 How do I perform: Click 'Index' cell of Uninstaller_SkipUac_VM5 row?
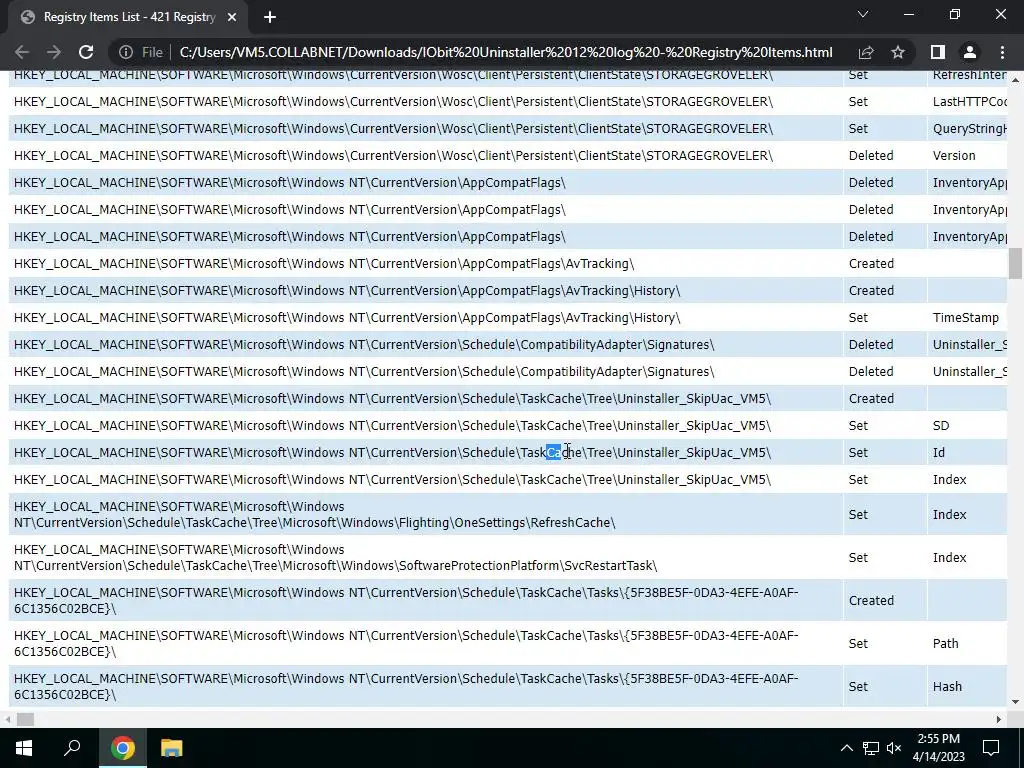[949, 479]
